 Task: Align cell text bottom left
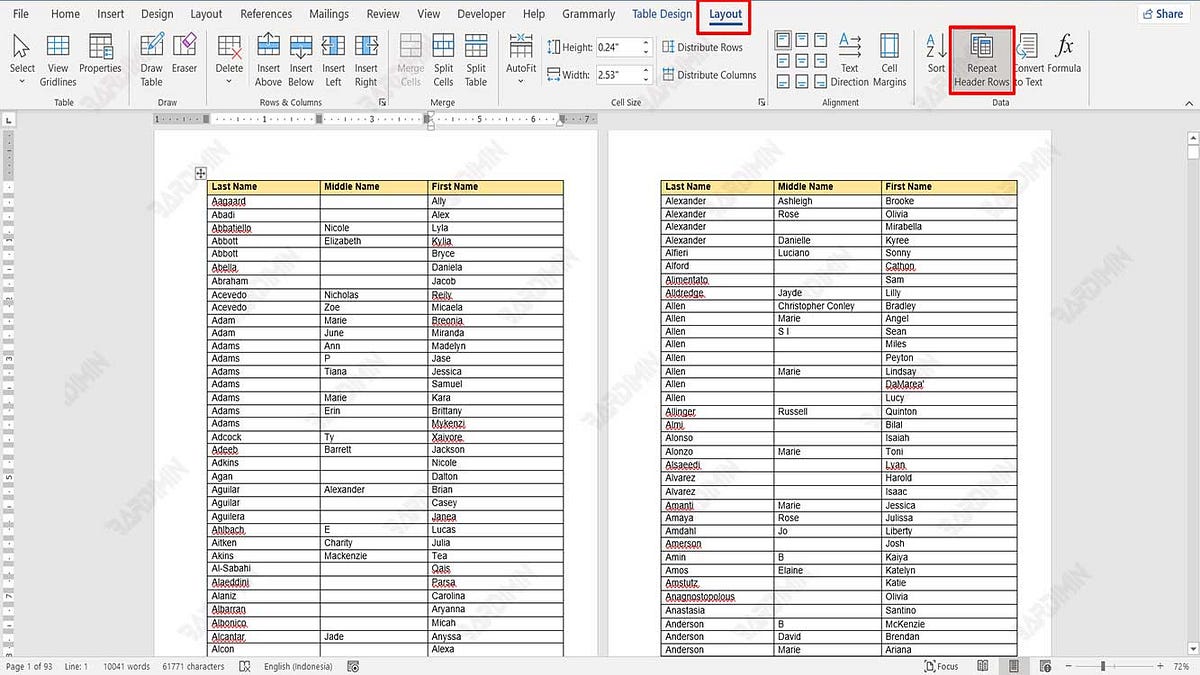coord(783,82)
